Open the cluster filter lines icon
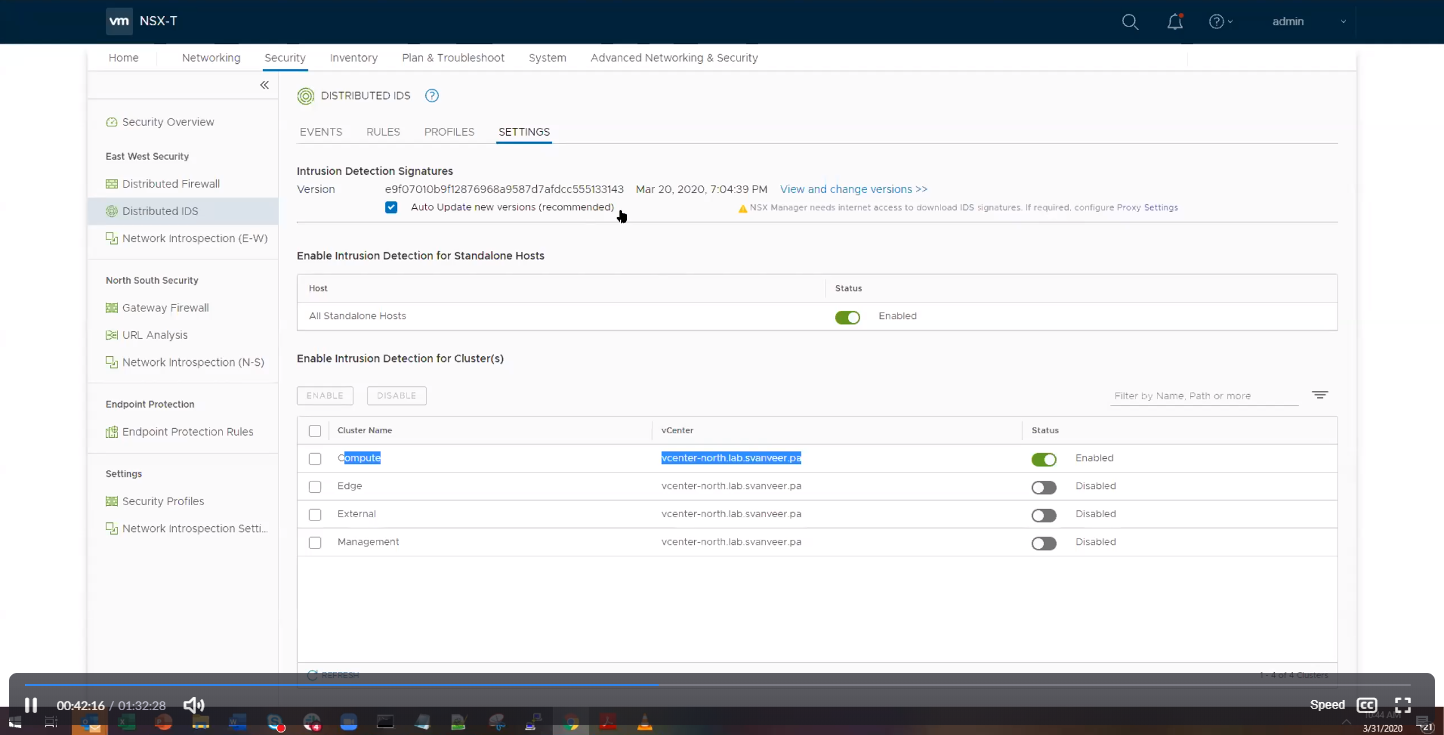The image size is (1444, 735). click(1320, 395)
